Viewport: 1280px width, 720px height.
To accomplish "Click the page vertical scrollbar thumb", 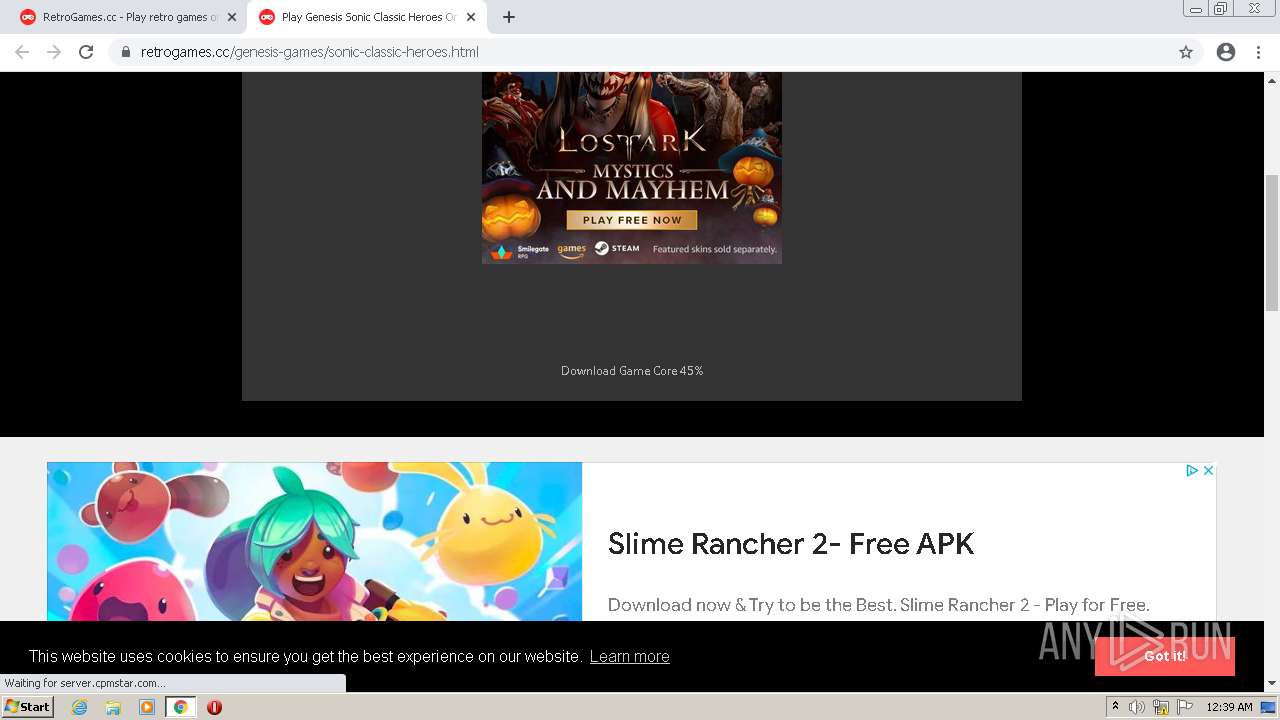I will (x=1272, y=243).
